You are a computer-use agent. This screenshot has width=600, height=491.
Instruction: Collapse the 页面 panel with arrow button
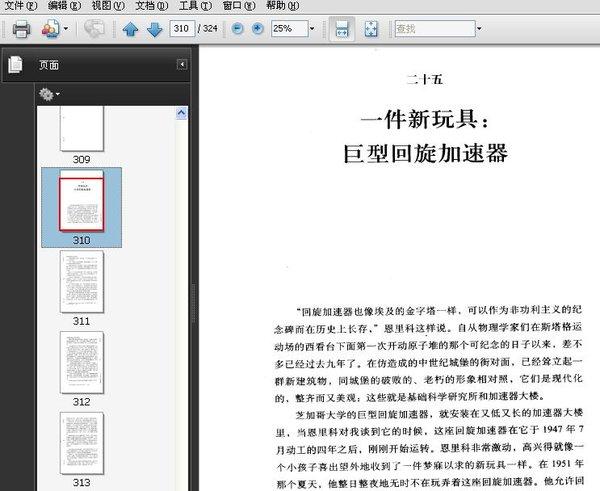(x=182, y=64)
